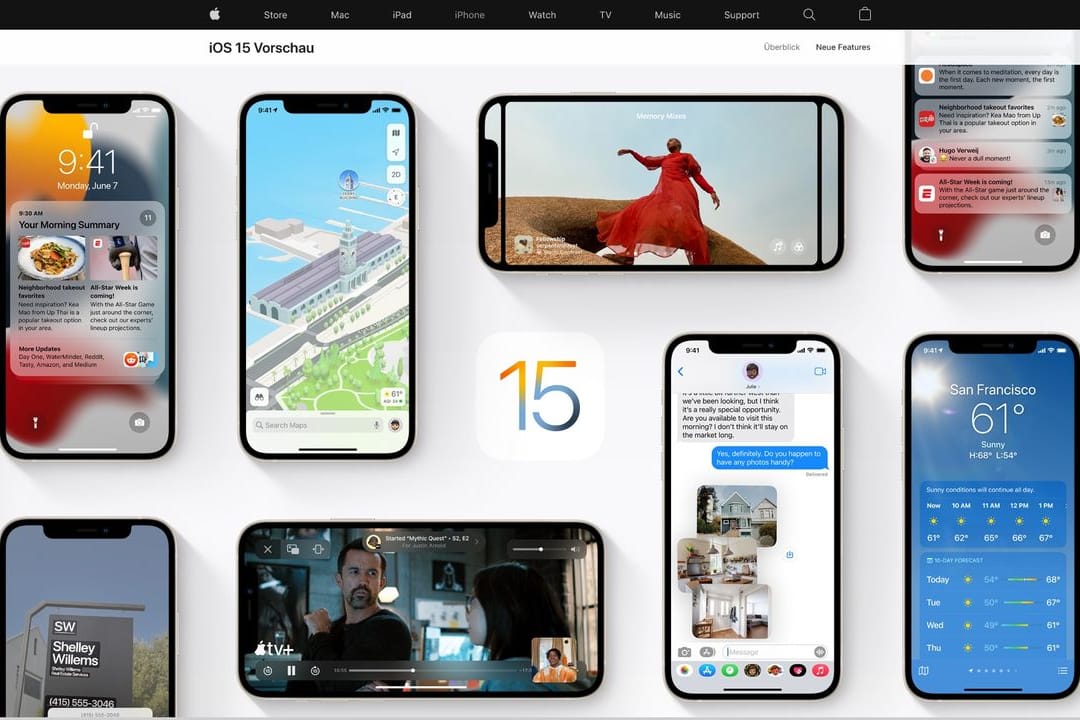Open the Neue Features link
The image size is (1080, 720).
tap(843, 47)
